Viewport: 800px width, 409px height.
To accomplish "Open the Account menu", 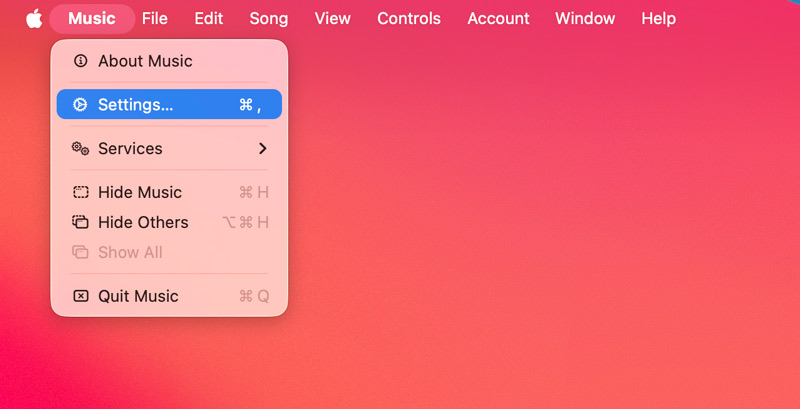I will pos(498,19).
